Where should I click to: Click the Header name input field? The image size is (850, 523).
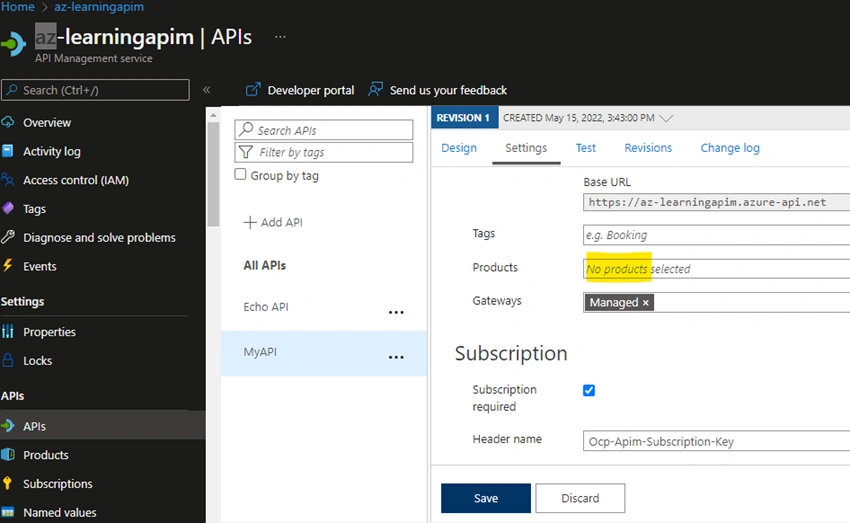pos(716,441)
